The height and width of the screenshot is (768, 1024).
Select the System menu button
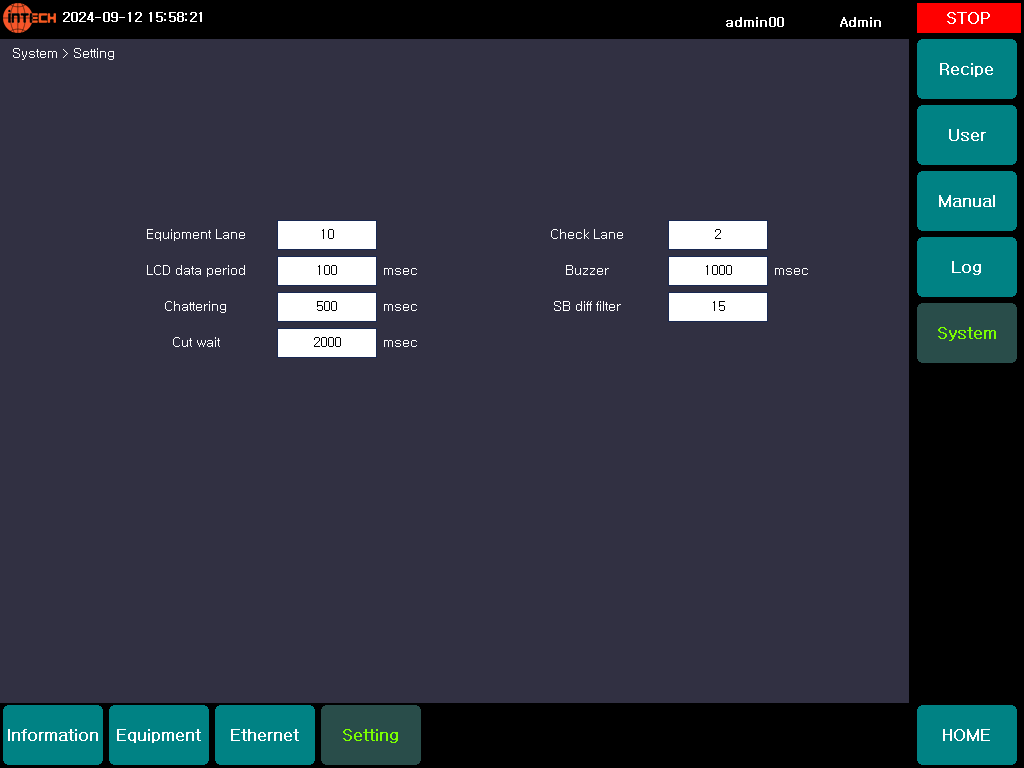click(966, 333)
